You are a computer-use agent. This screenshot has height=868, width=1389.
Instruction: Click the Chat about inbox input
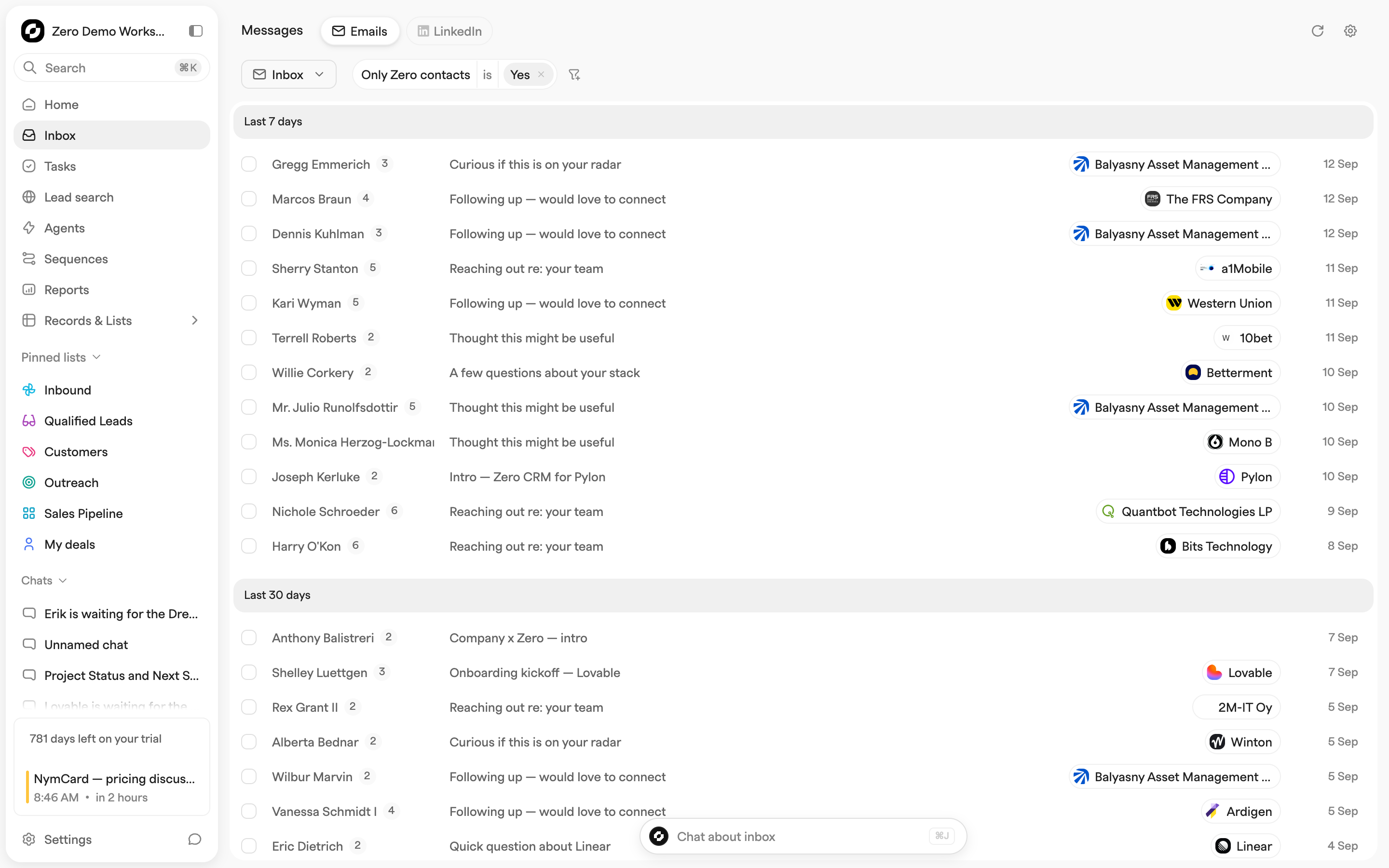tap(803, 837)
